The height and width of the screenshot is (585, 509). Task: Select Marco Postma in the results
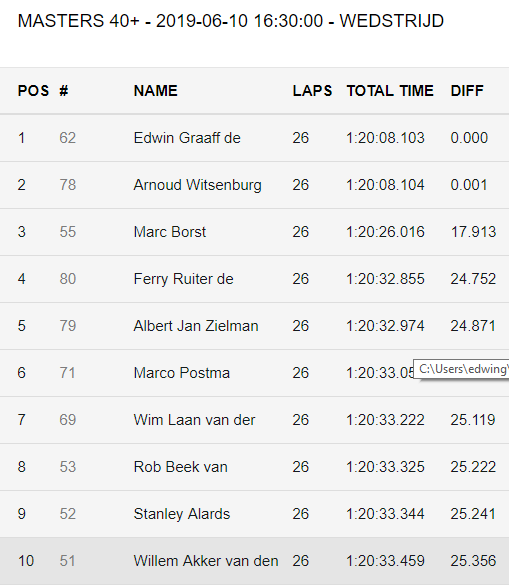click(182, 373)
